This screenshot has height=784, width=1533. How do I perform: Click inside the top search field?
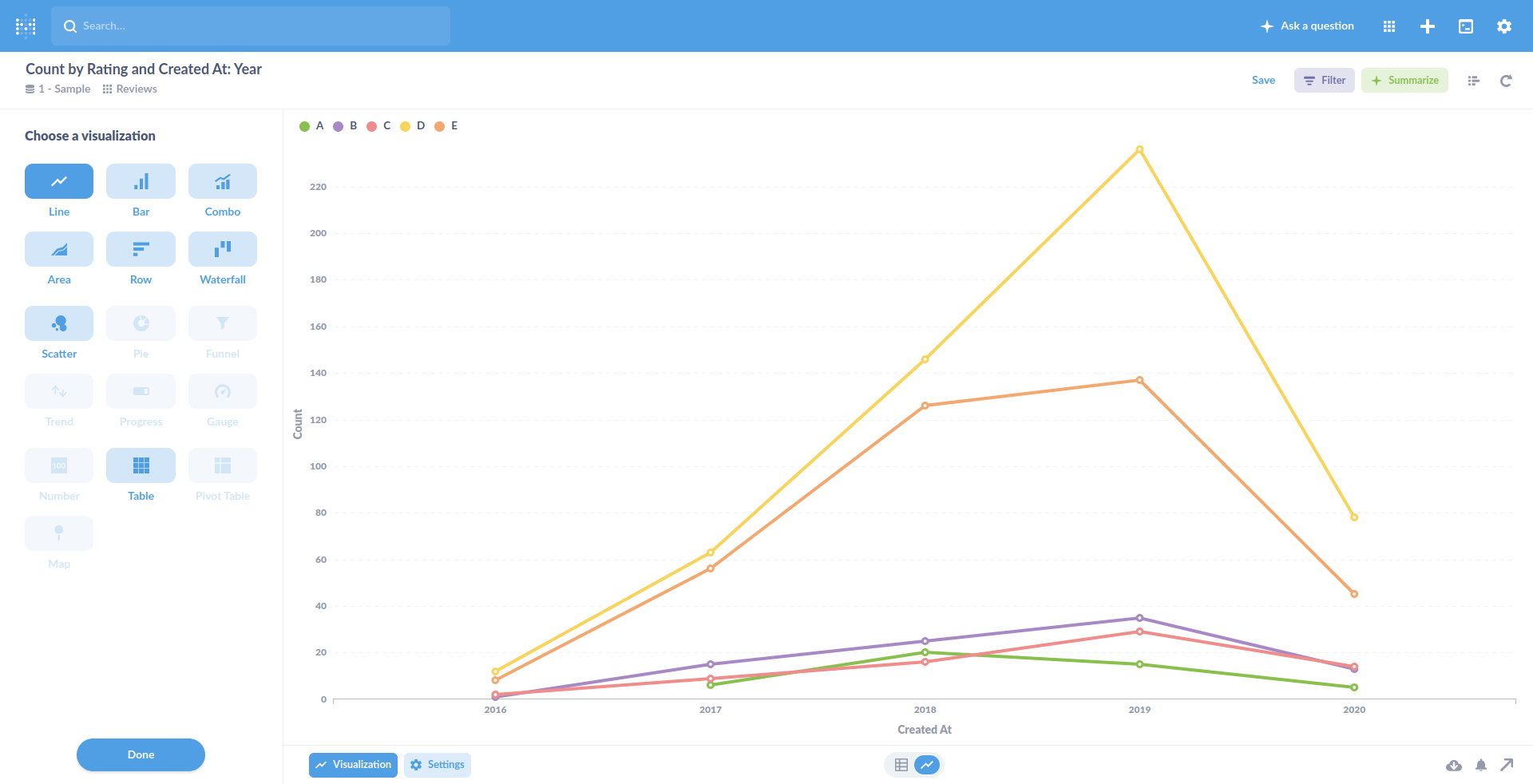point(251,26)
